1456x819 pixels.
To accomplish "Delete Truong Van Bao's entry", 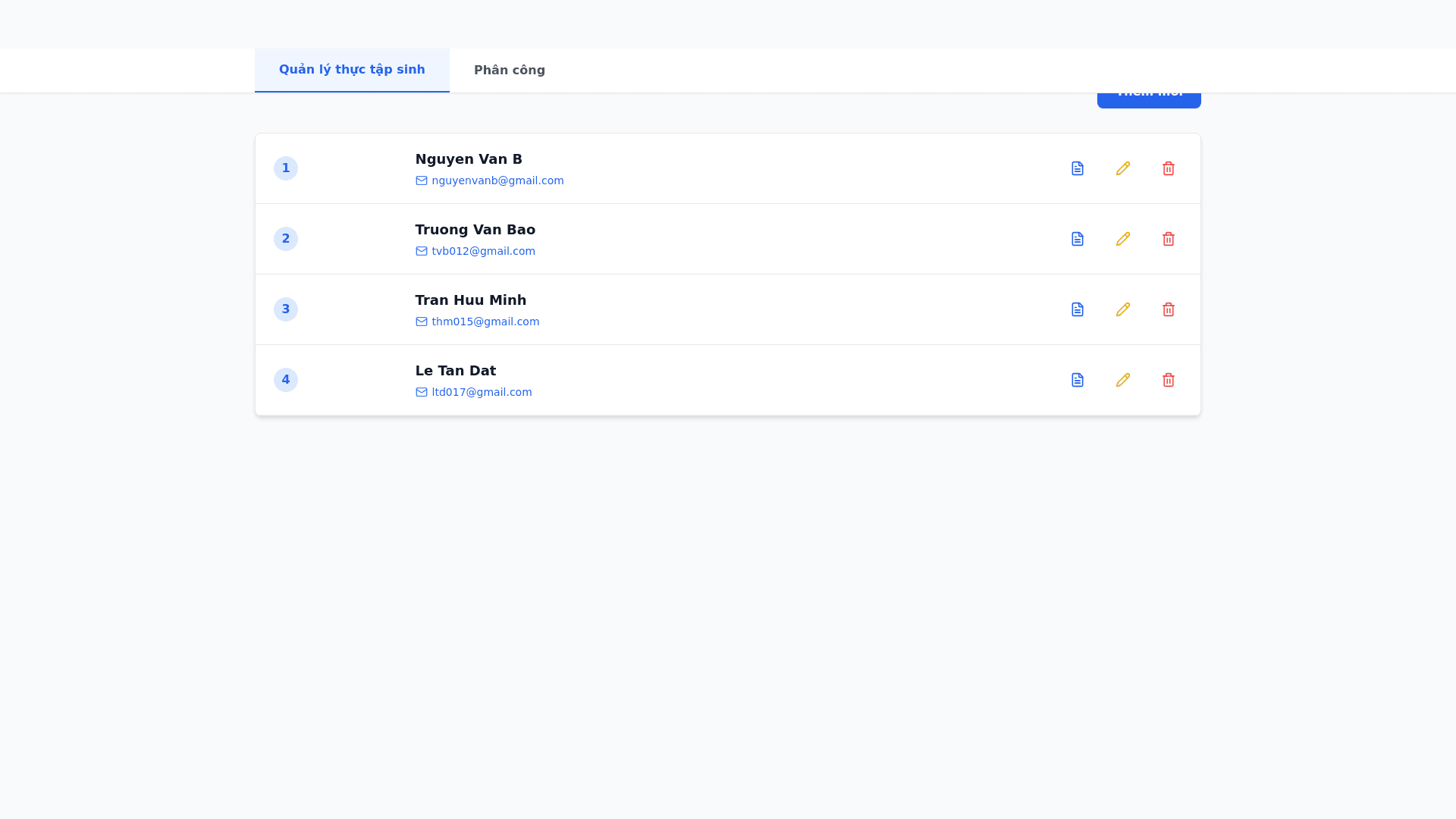I will [x=1168, y=239].
